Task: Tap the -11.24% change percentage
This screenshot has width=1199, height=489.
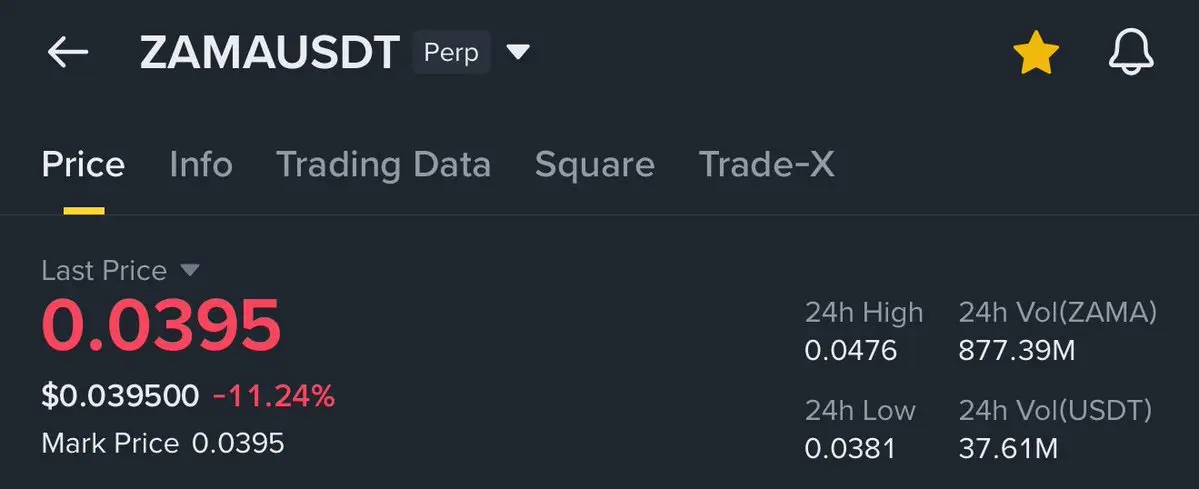Action: 274,397
